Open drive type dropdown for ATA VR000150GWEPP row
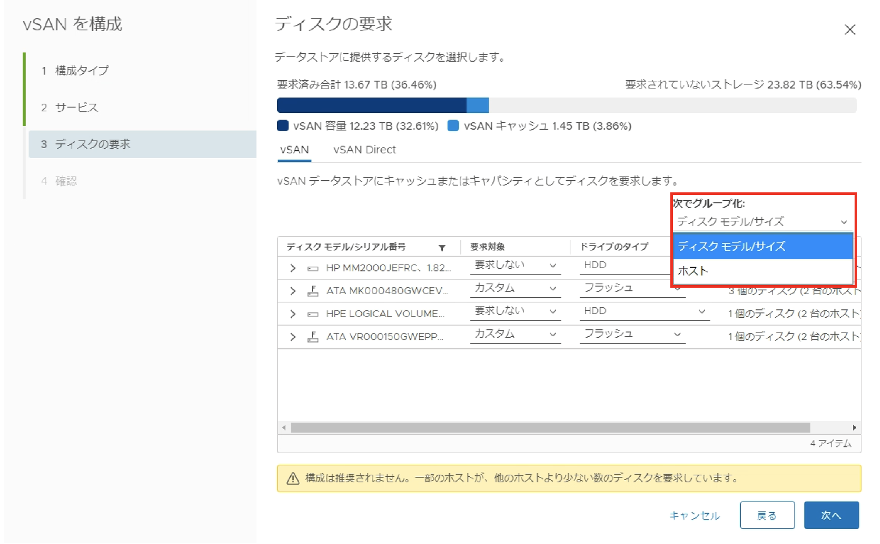The width and height of the screenshot is (880, 544). pyautogui.click(x=632, y=335)
